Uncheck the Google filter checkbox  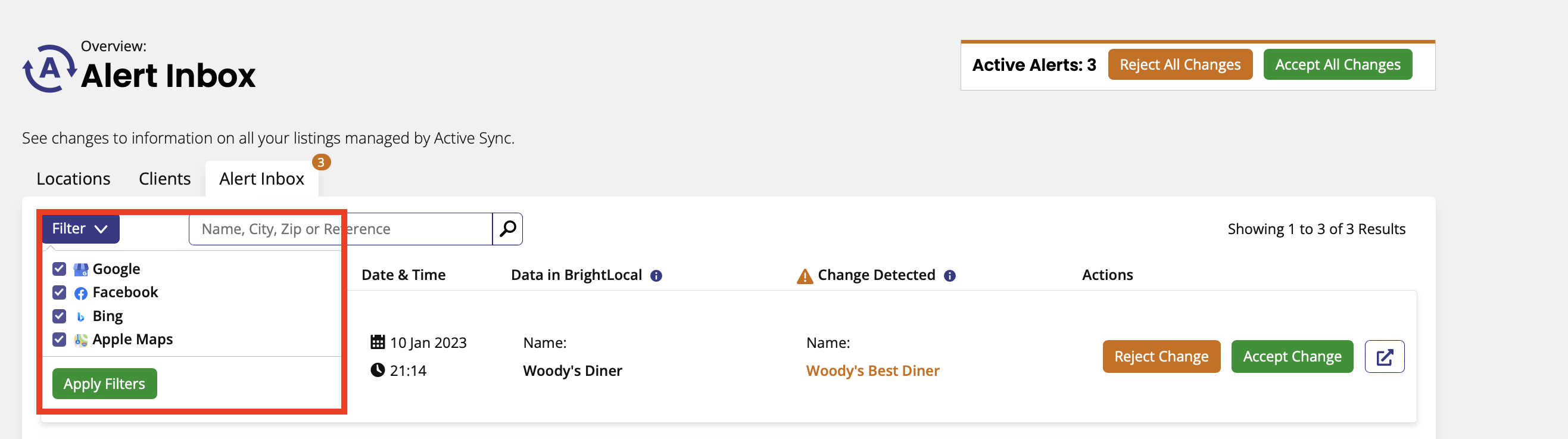pyautogui.click(x=59, y=269)
